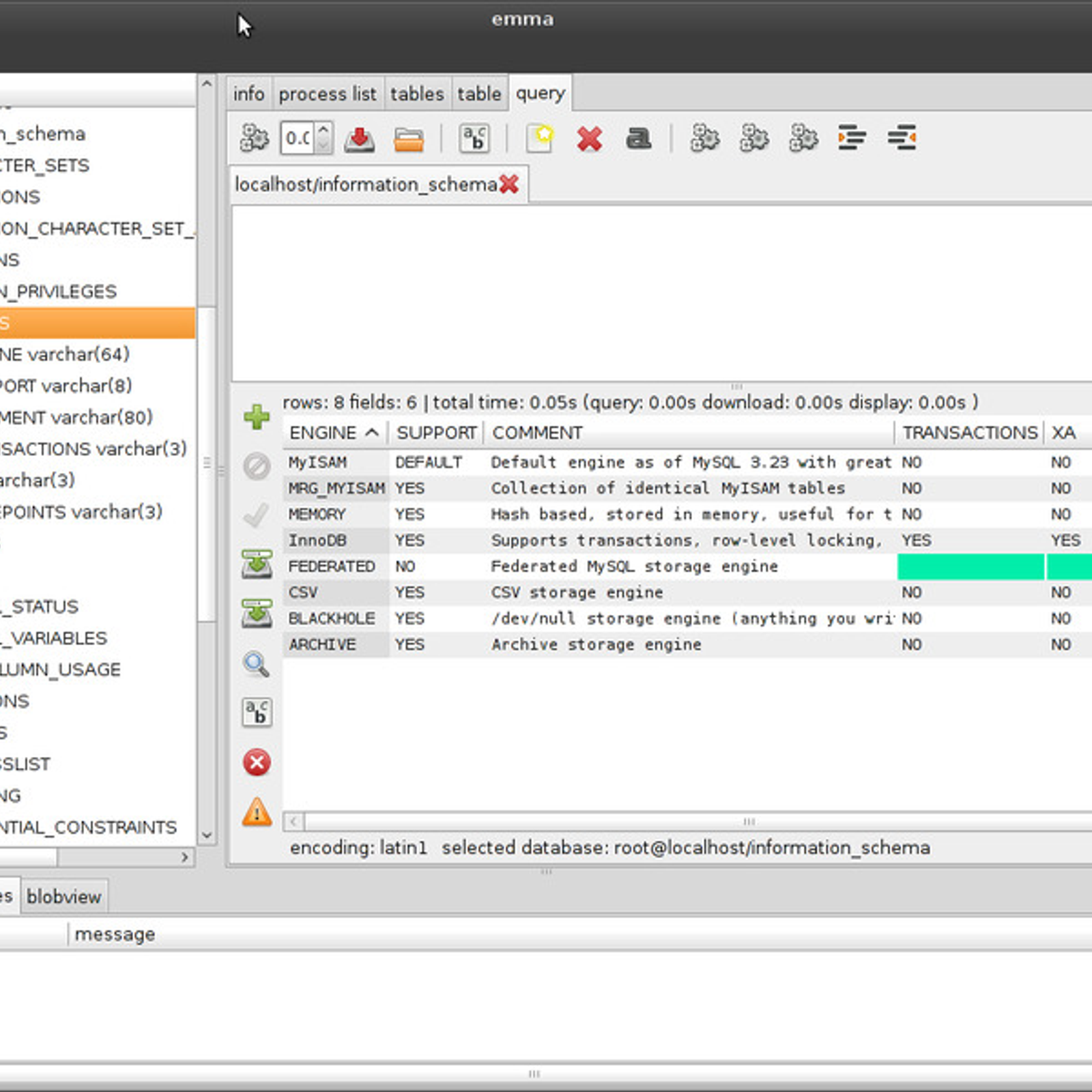1092x1092 pixels.
Task: Click the execute query gears icon
Action: point(255,139)
